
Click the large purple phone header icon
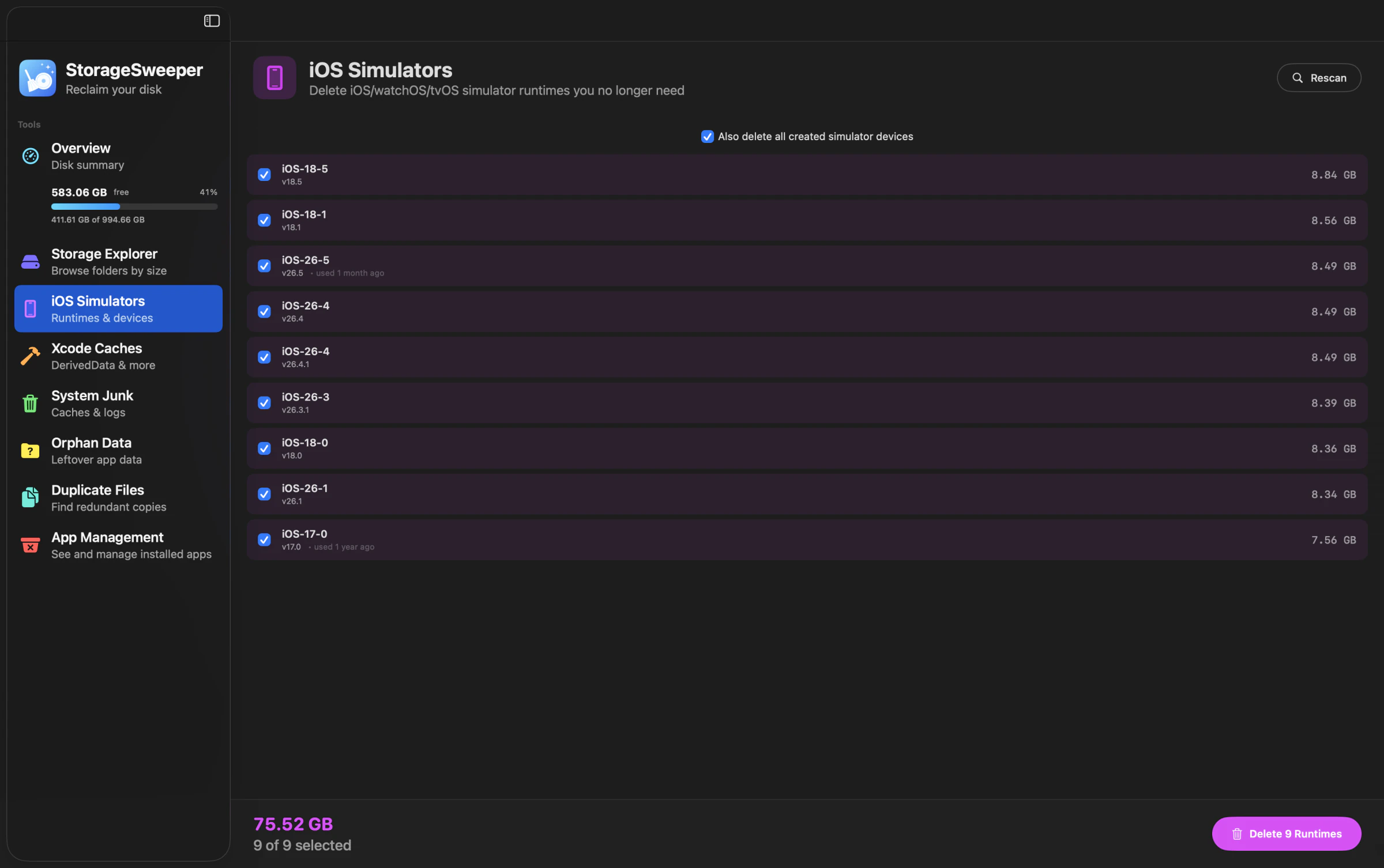(x=274, y=78)
